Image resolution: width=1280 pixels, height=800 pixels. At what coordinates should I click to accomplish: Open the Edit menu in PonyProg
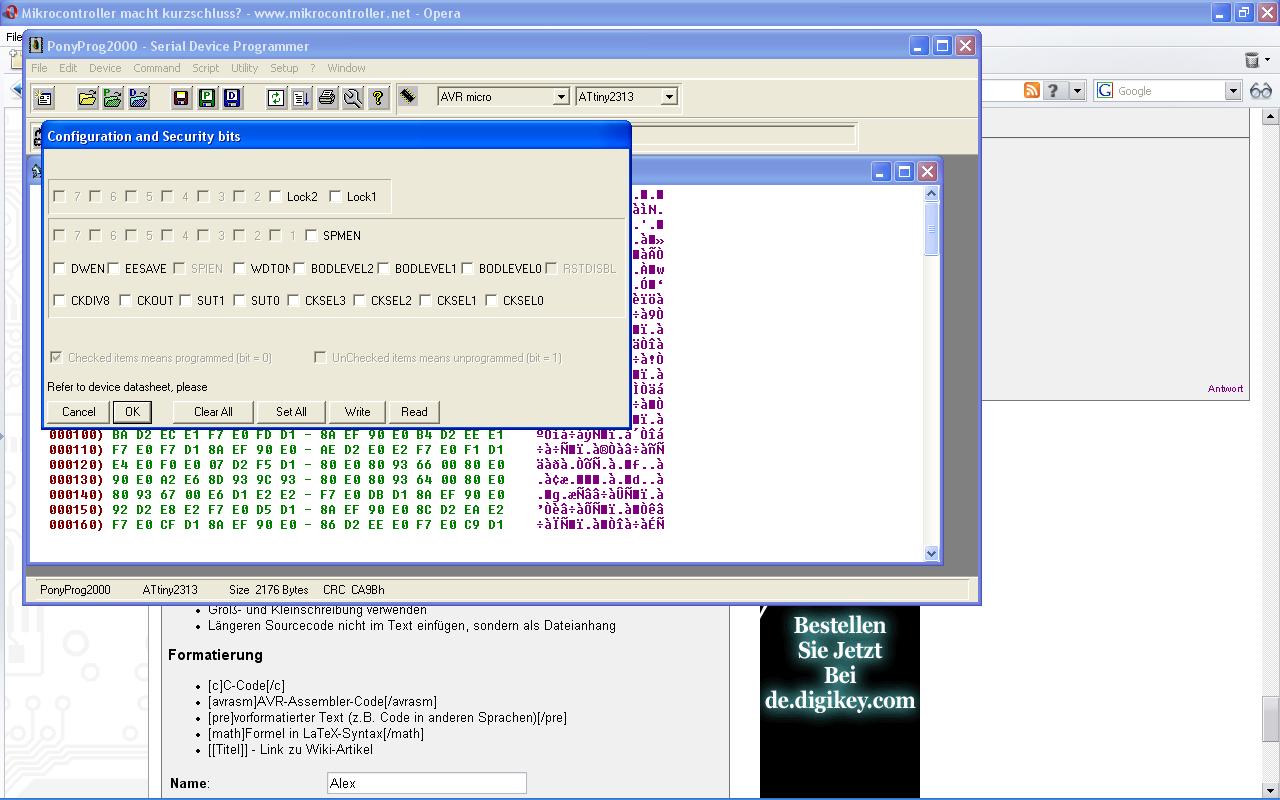tap(68, 68)
